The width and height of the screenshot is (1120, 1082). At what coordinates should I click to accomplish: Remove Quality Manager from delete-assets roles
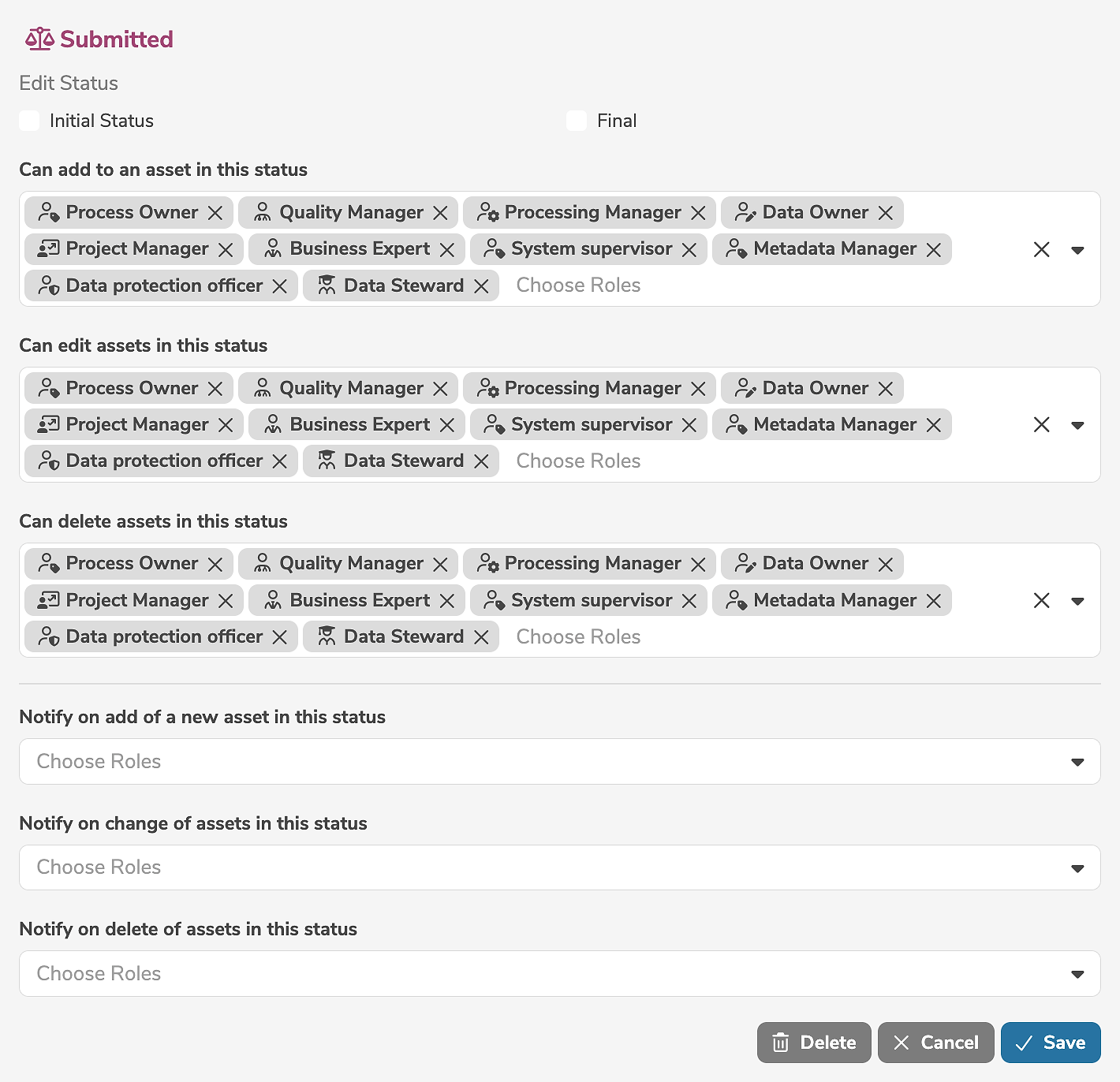pyautogui.click(x=440, y=565)
